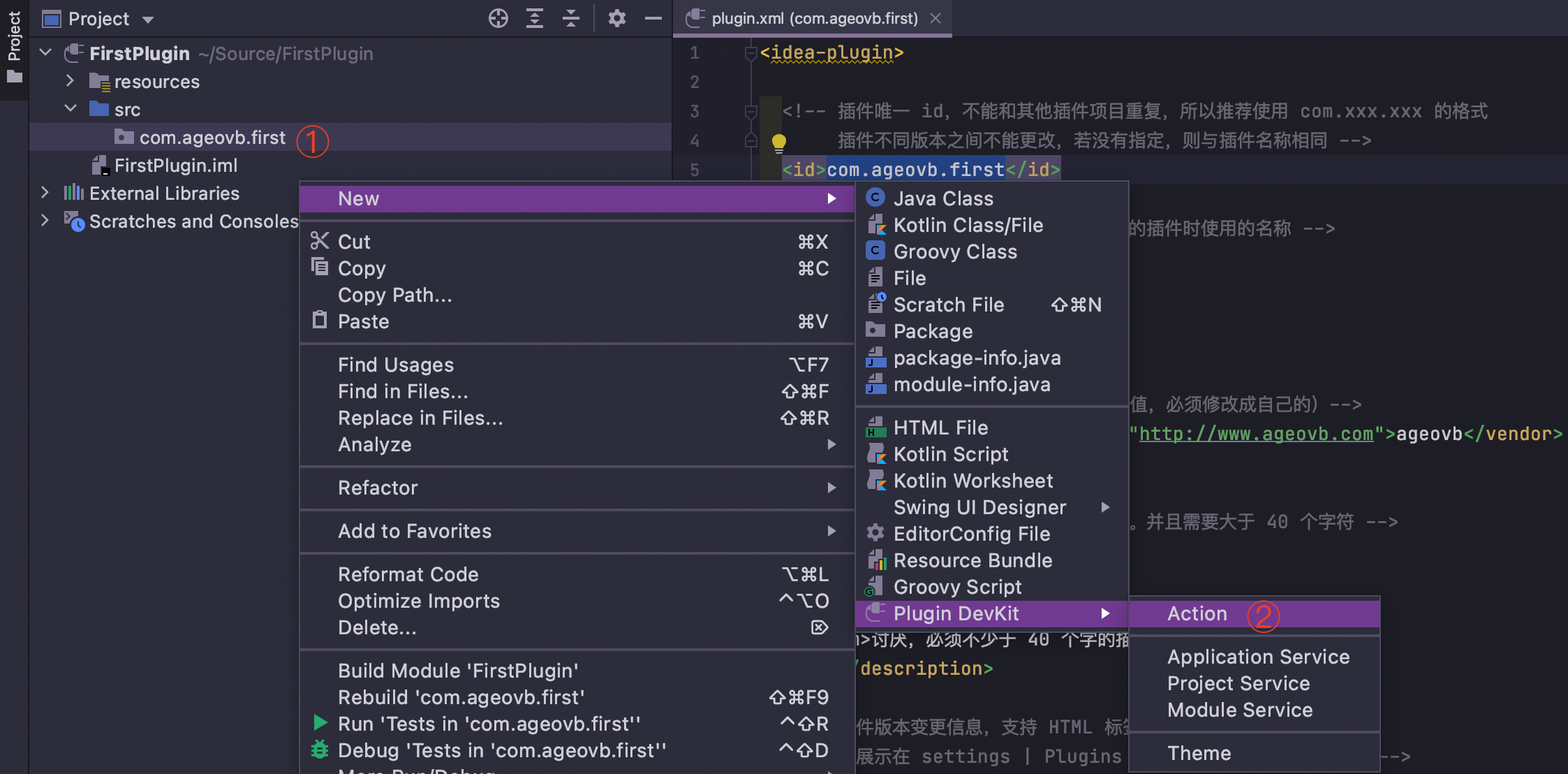The width and height of the screenshot is (1568, 774).
Task: Select FirstPlugin.iml file in tree
Action: [x=176, y=166]
